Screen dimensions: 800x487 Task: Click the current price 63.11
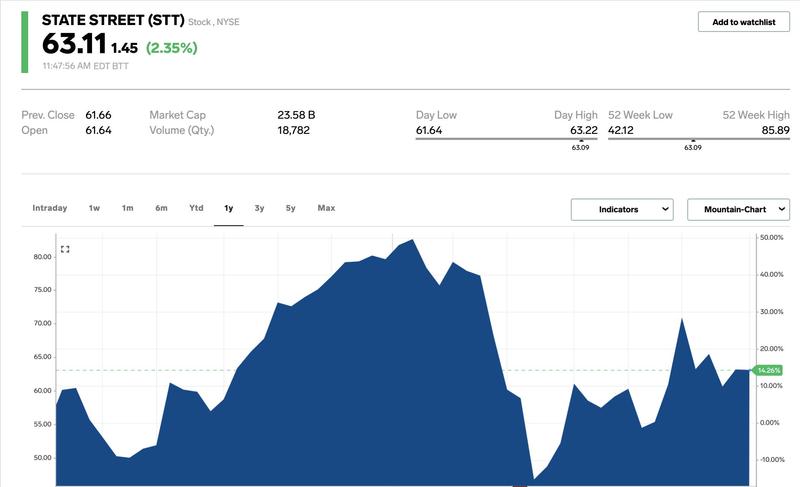pos(74,43)
